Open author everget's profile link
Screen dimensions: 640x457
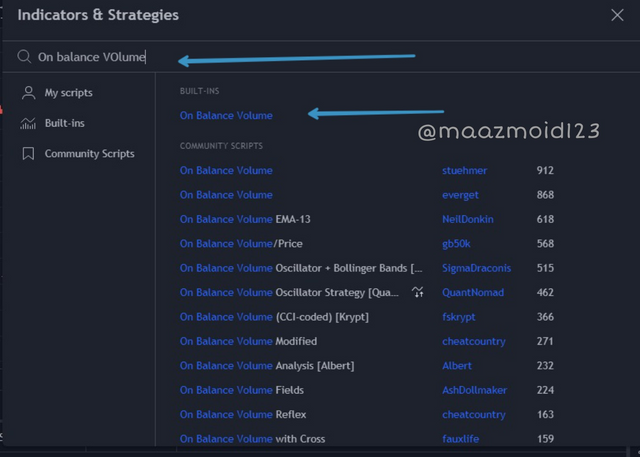pyautogui.click(x=461, y=195)
